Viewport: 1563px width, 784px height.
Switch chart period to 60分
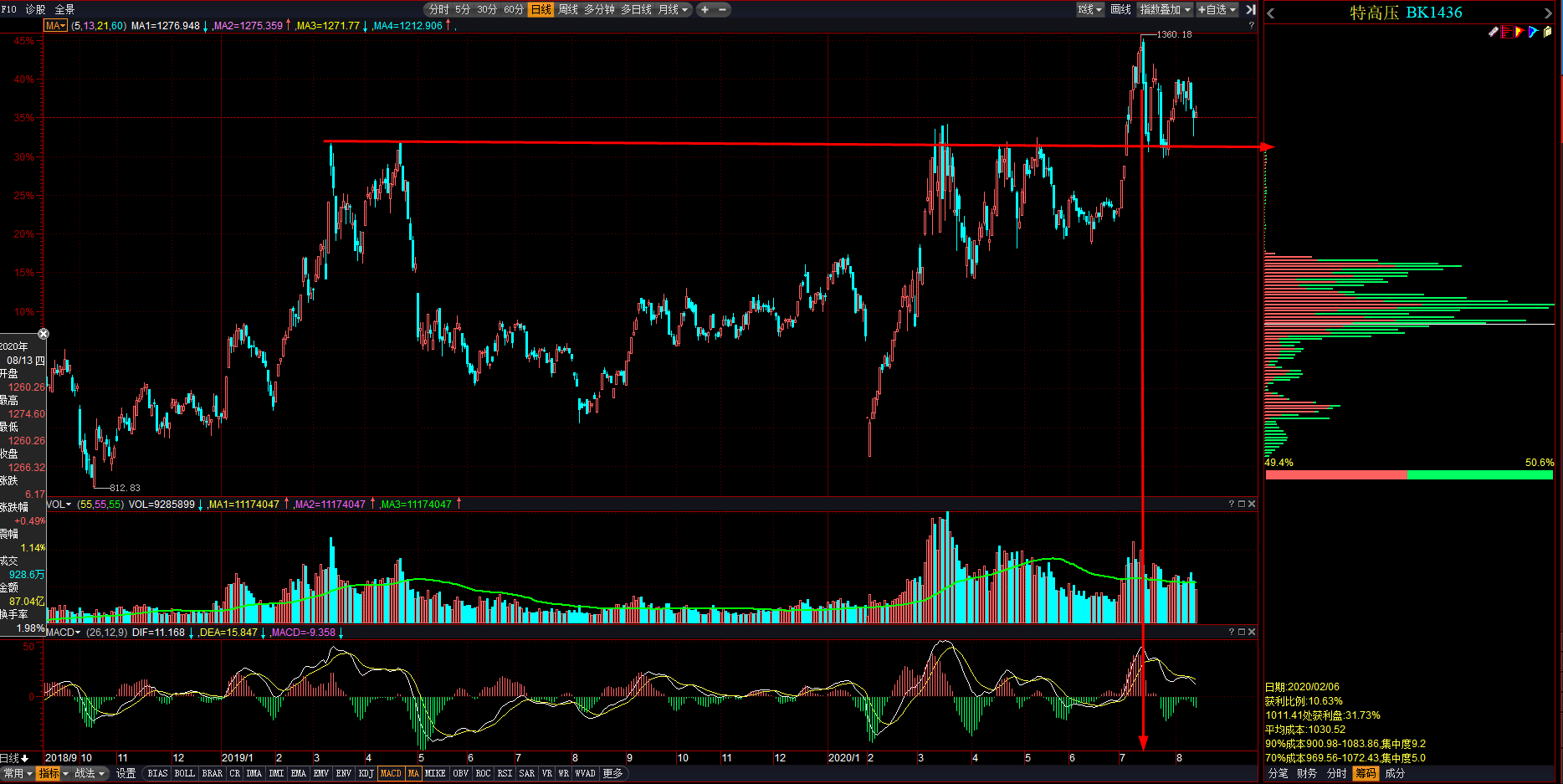pos(514,9)
